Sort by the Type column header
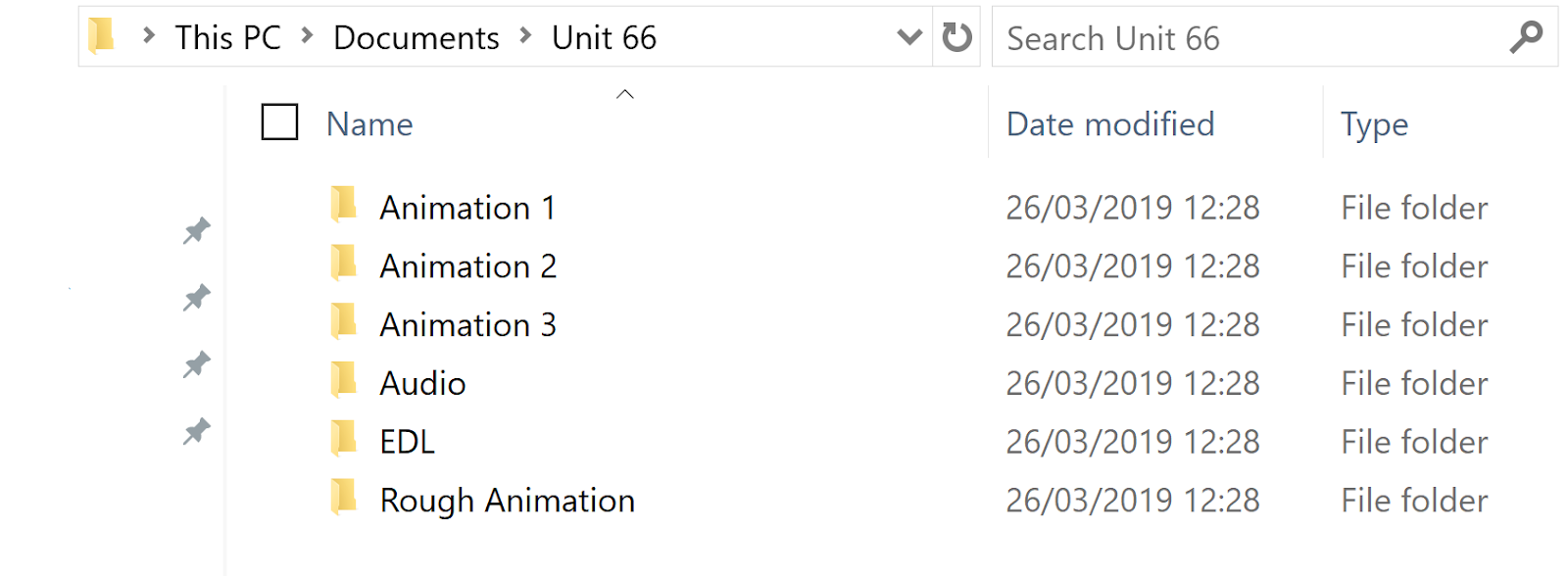Image resolution: width=1568 pixels, height=576 pixels. (1374, 124)
